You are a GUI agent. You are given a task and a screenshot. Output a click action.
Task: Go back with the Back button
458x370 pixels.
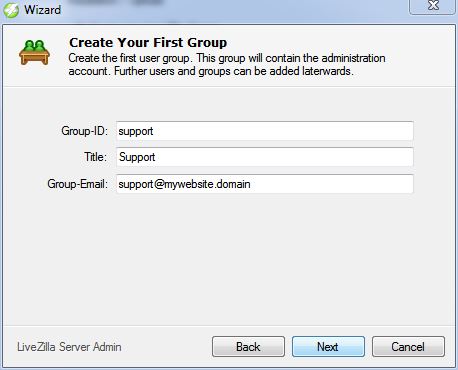[x=248, y=347]
